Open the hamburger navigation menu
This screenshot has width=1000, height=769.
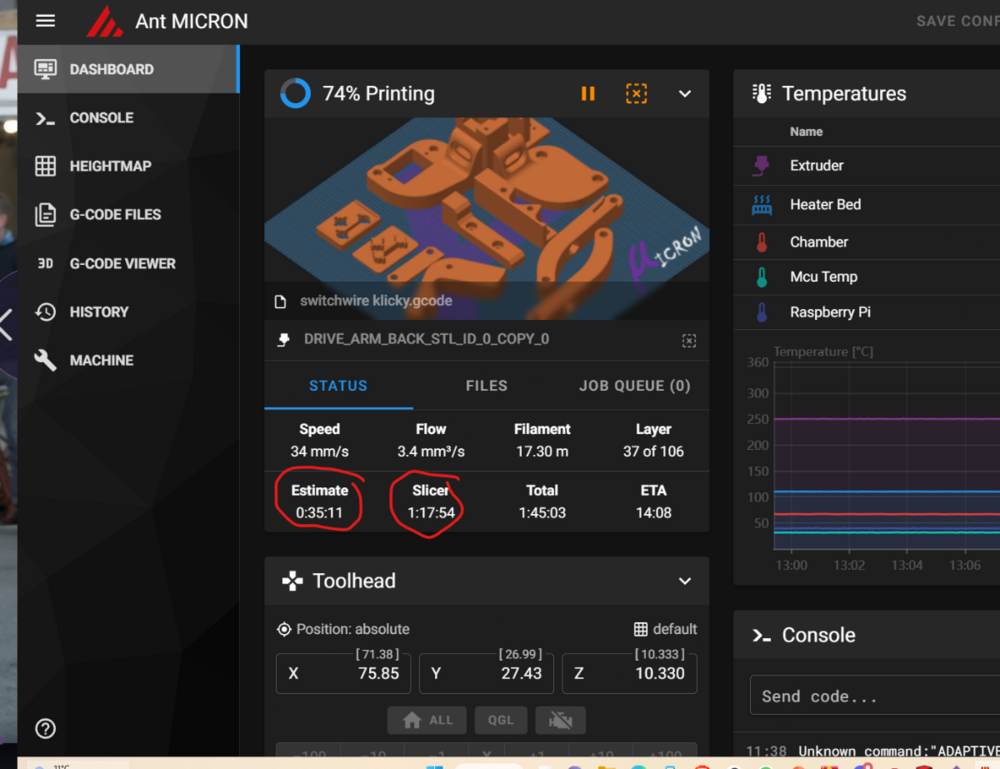(45, 21)
